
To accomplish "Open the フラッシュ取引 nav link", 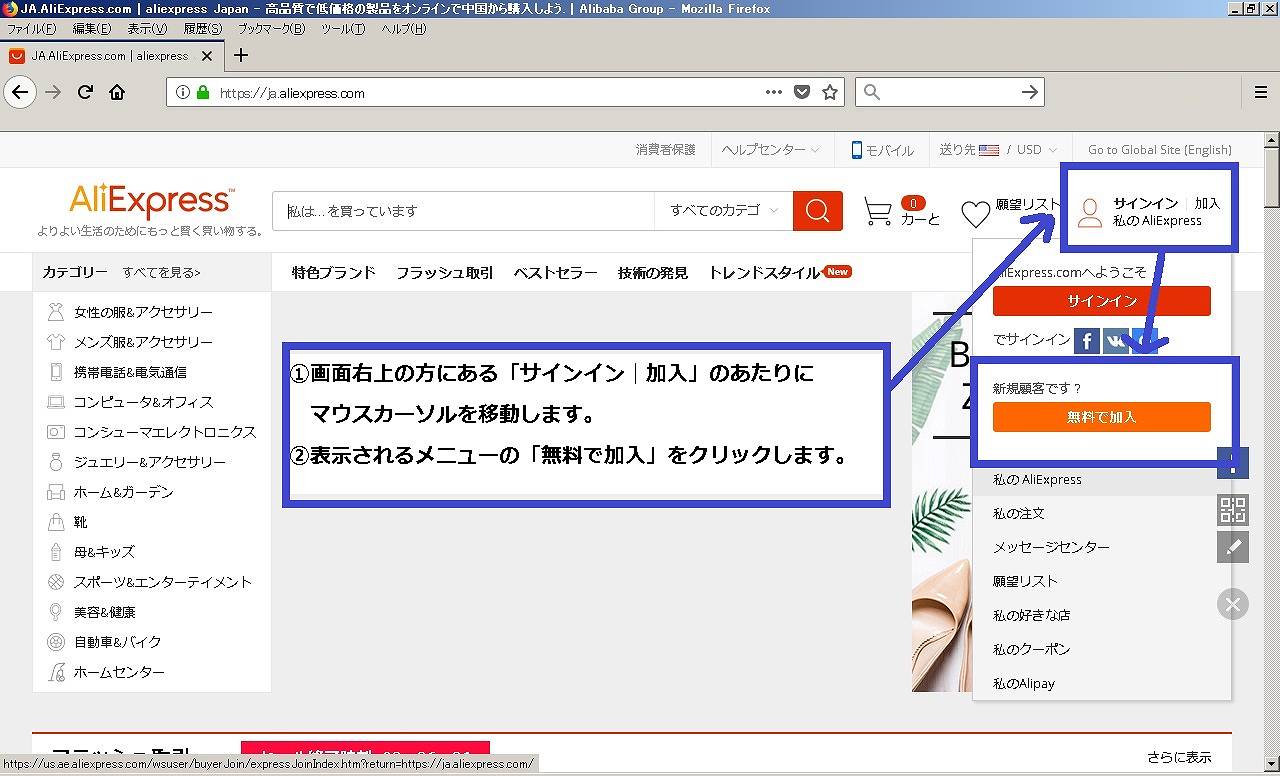I will pos(445,272).
